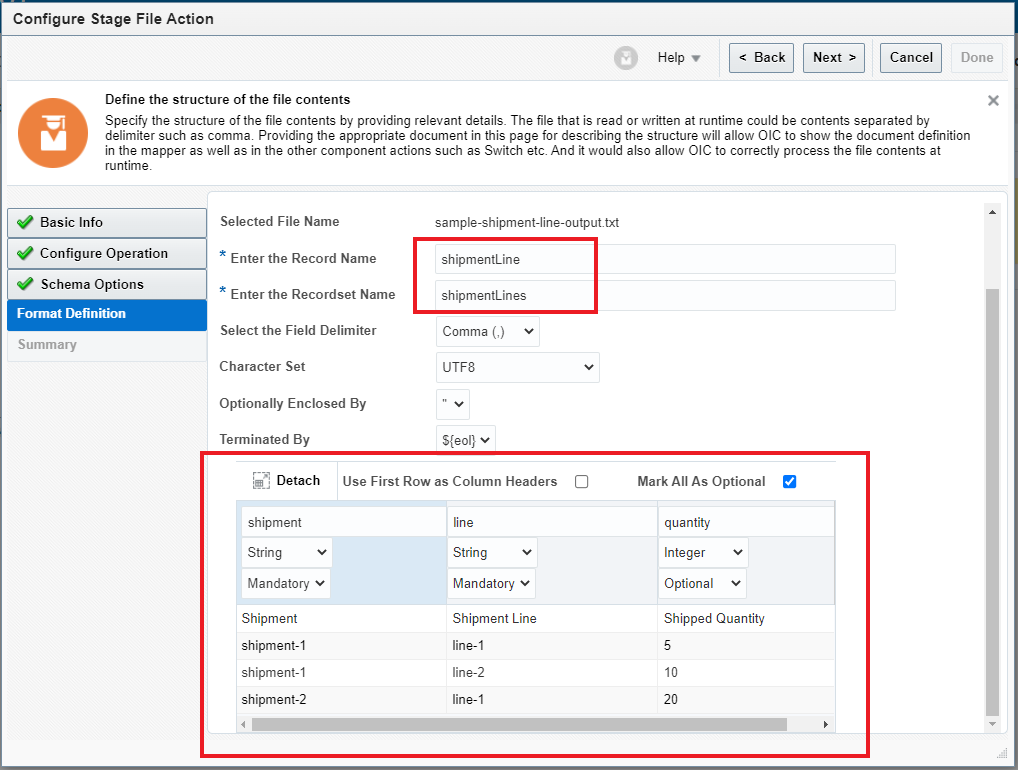Close the description panel with the X
The width and height of the screenshot is (1018, 770).
point(993,101)
